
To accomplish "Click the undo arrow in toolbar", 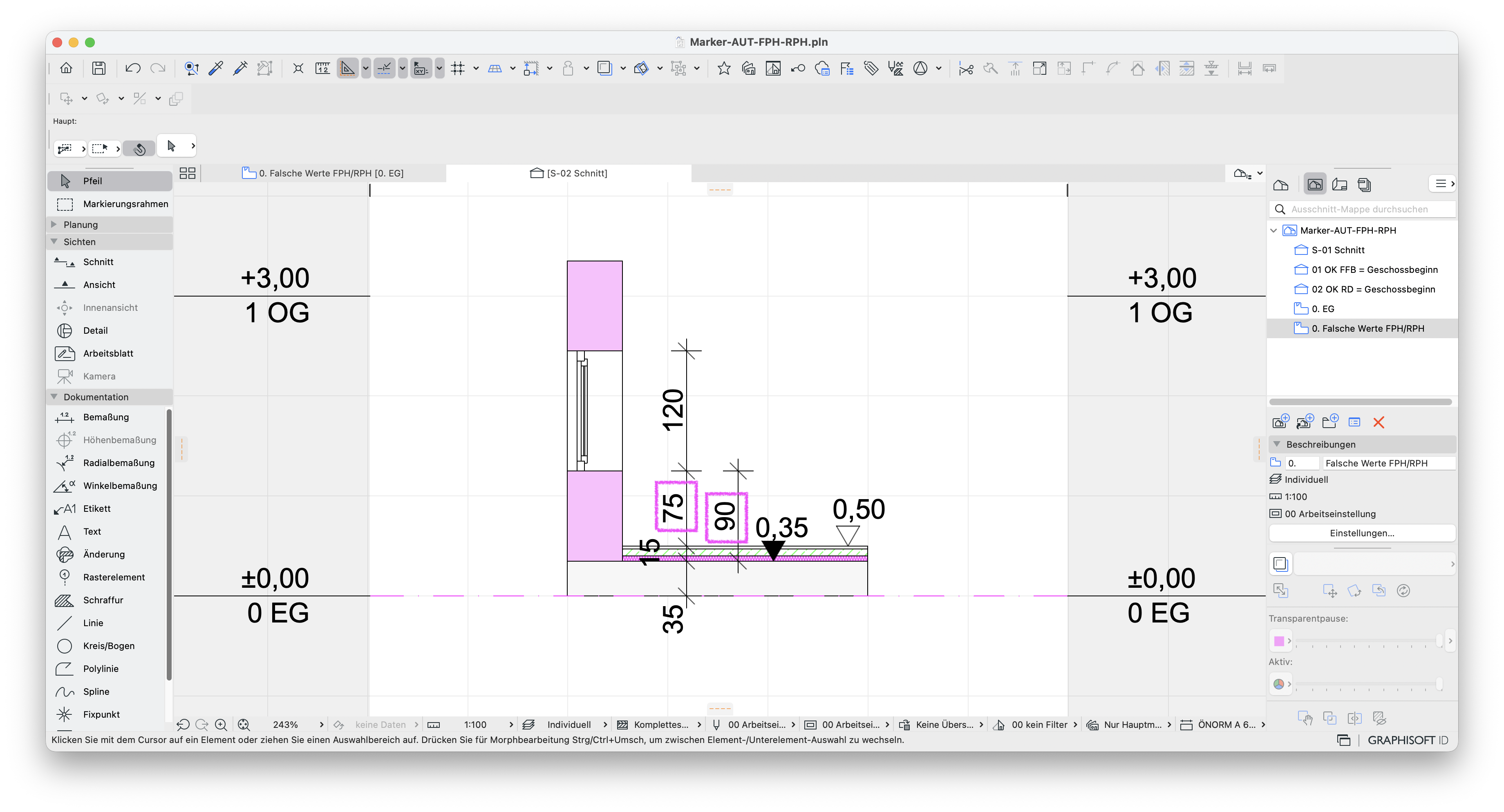I will pos(132,68).
